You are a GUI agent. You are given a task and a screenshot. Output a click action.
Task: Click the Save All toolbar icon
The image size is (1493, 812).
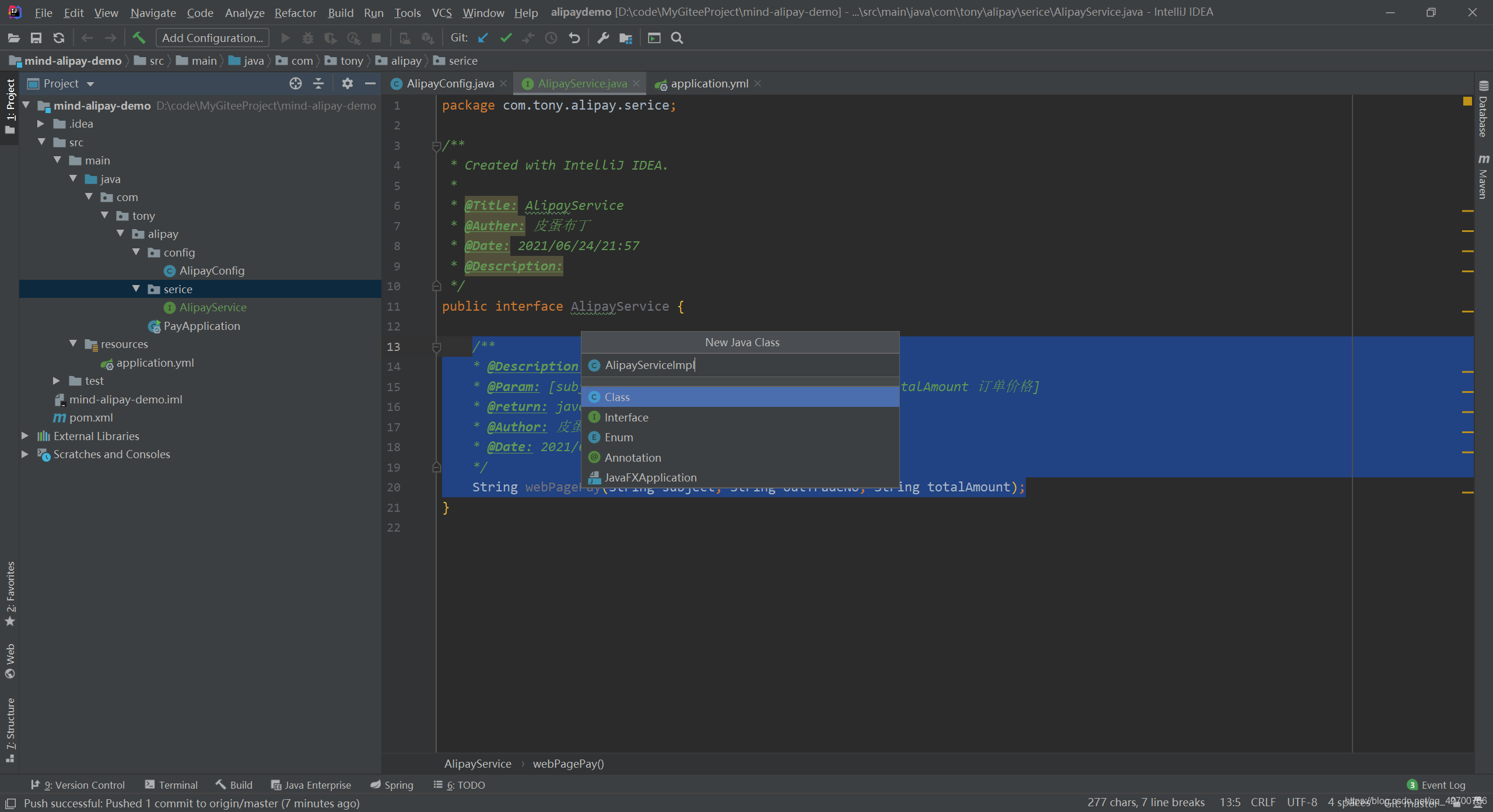36,38
